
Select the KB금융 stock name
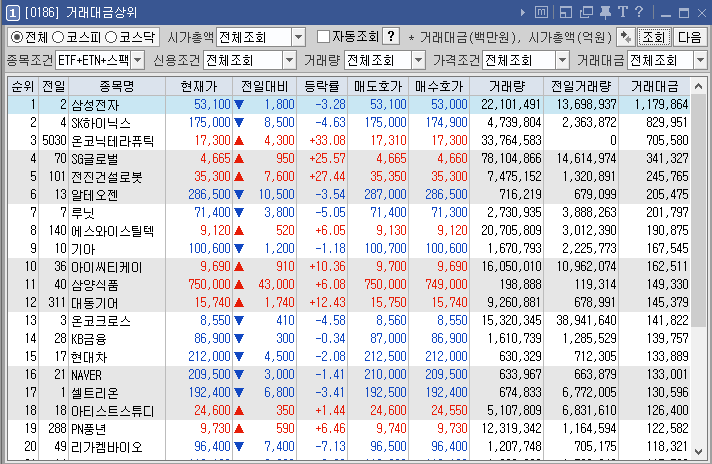(x=89, y=339)
